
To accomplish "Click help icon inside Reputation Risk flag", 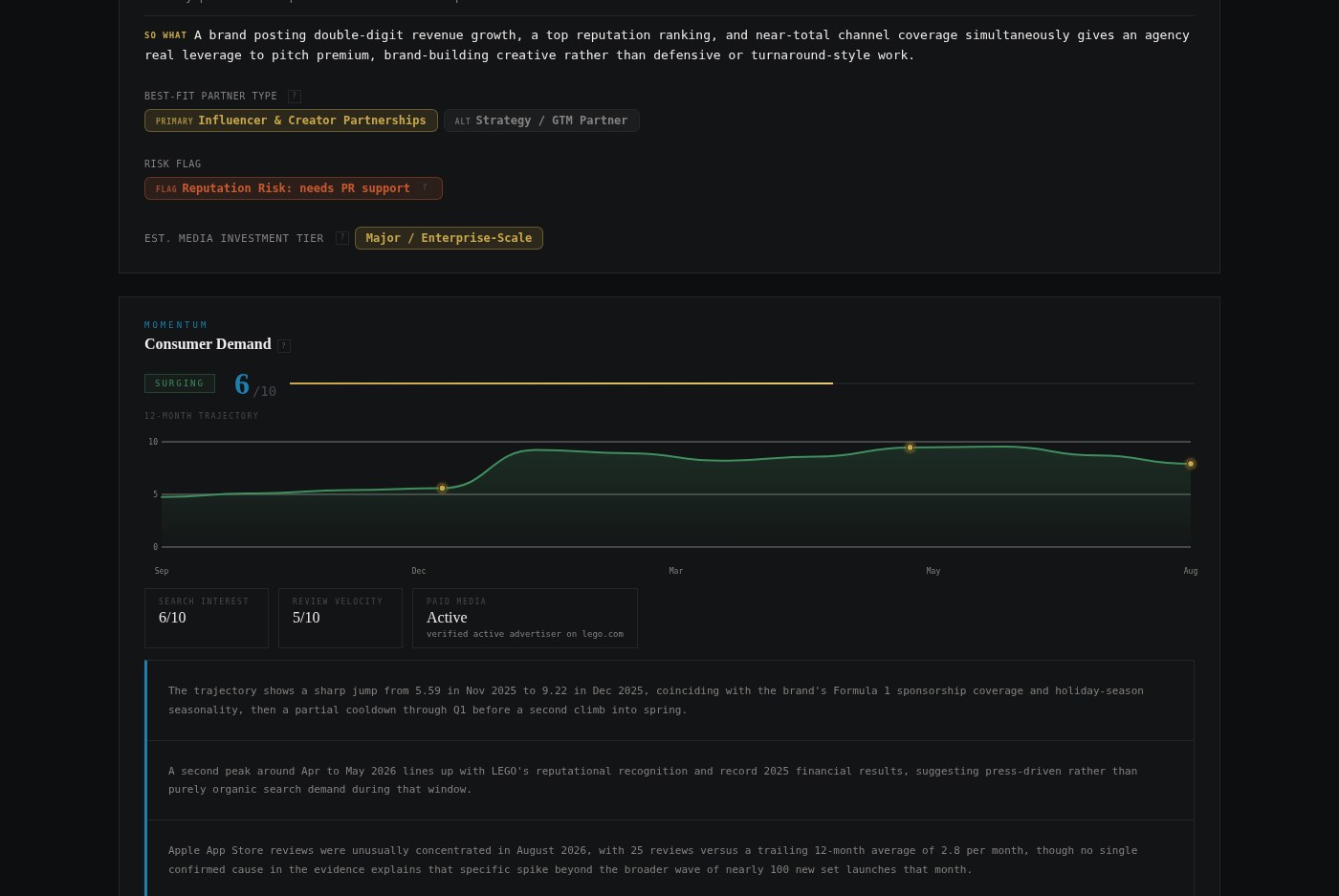I will tap(425, 188).
